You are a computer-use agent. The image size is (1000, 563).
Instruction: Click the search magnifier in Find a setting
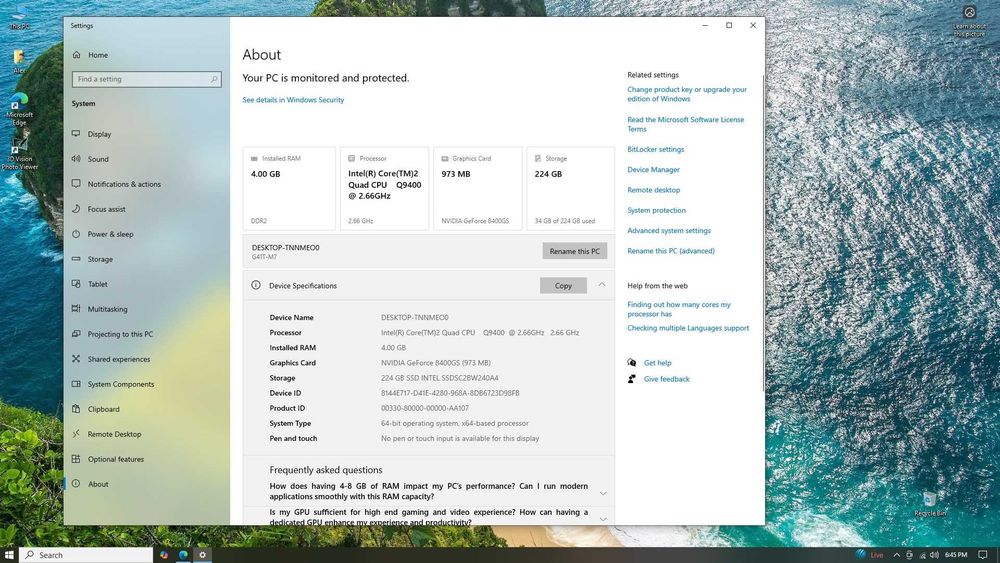[x=214, y=79]
